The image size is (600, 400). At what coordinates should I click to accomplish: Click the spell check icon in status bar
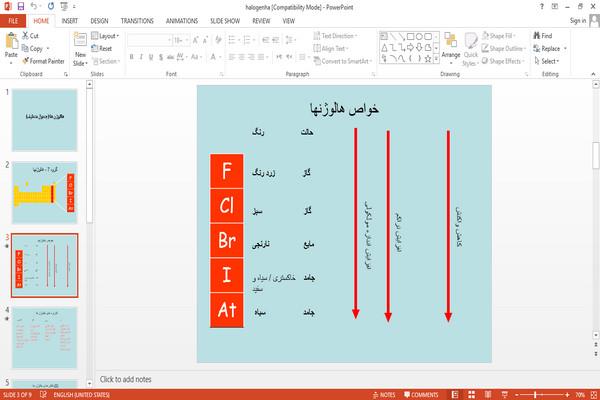[x=43, y=394]
